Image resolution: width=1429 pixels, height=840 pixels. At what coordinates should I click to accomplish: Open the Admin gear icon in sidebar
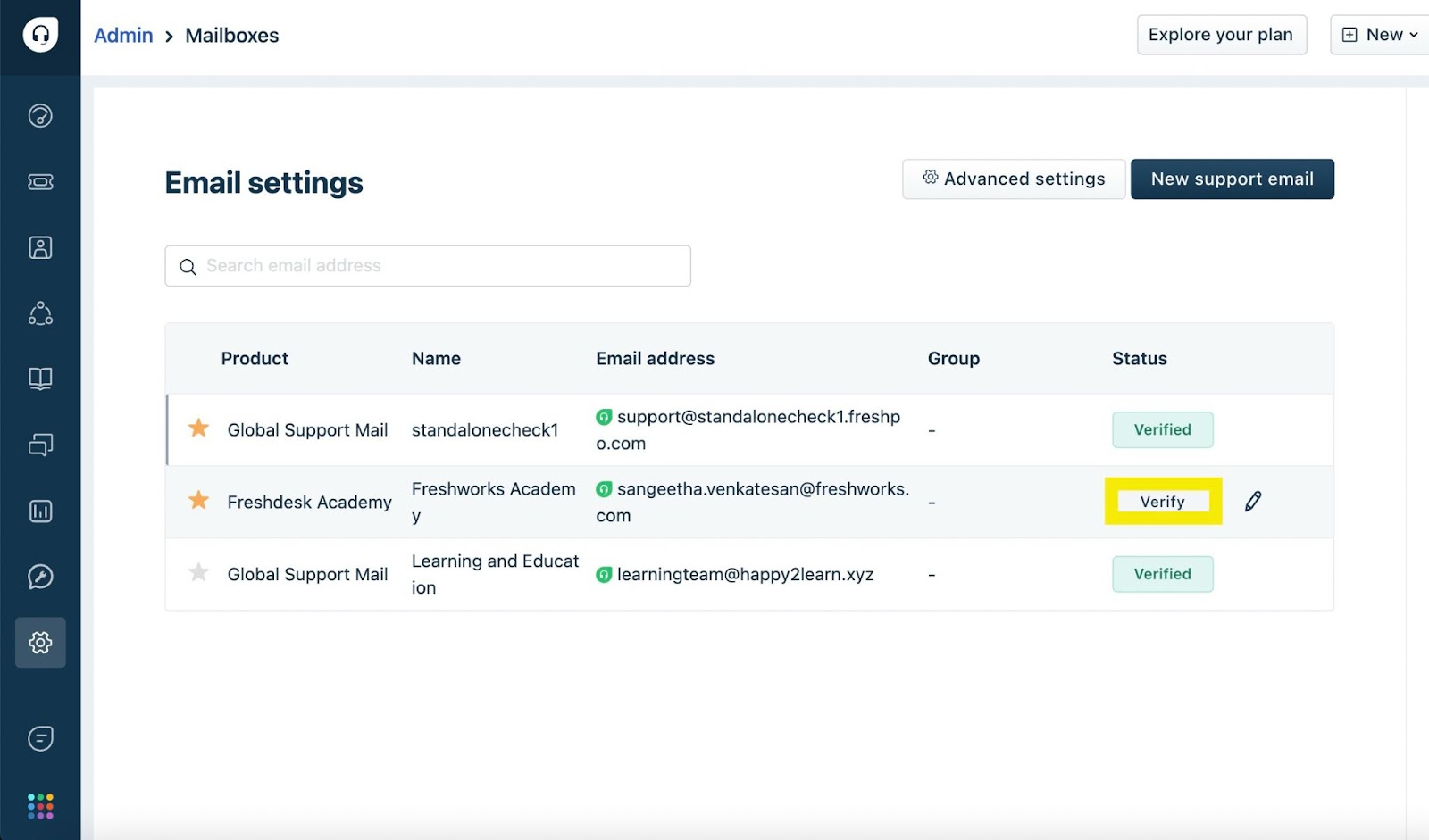click(40, 643)
